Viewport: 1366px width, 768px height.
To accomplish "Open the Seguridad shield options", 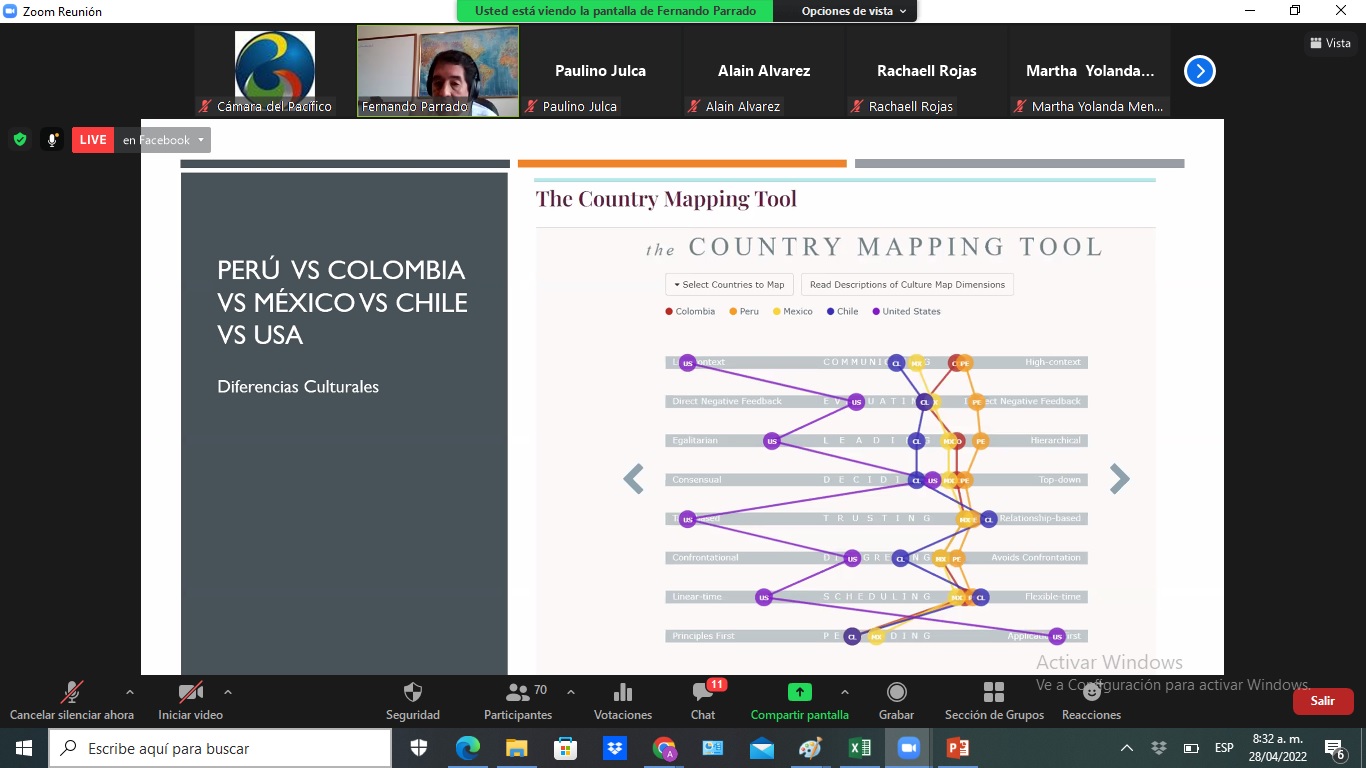I will click(x=412, y=700).
